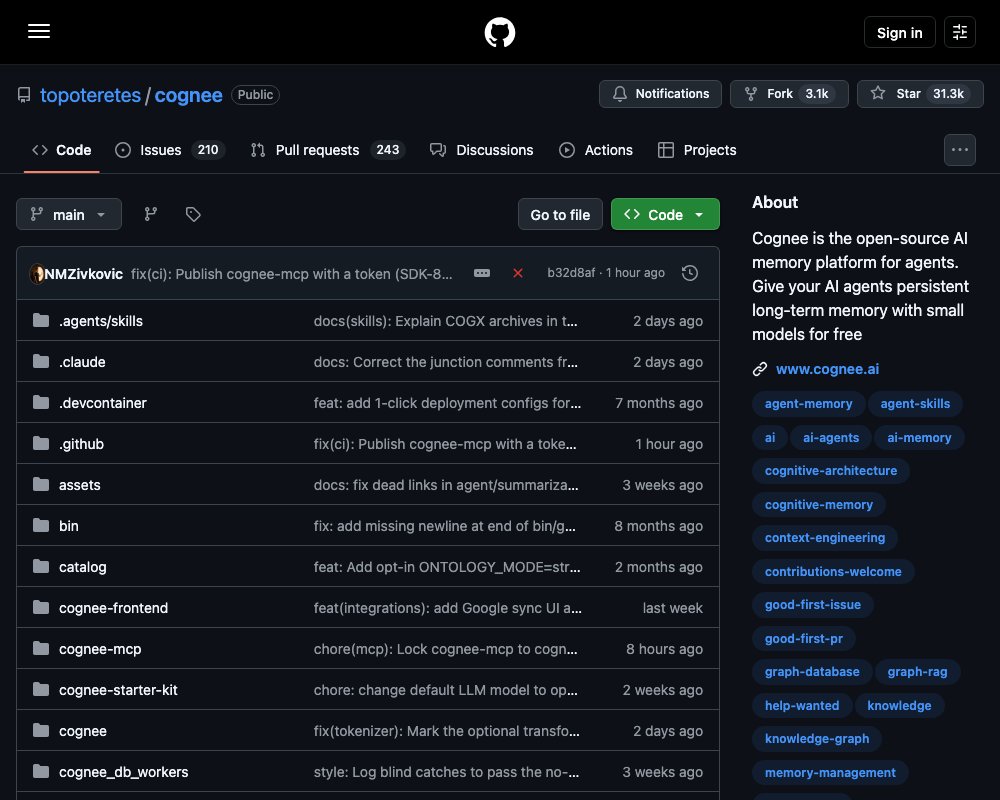Visit the www.cognee.ai website link
The height and width of the screenshot is (800, 1000).
click(x=827, y=369)
